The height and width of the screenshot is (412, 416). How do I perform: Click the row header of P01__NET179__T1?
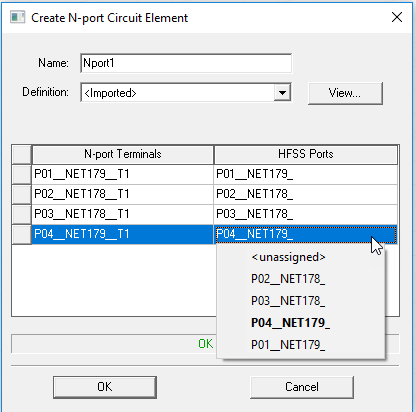pyautogui.click(x=22, y=174)
